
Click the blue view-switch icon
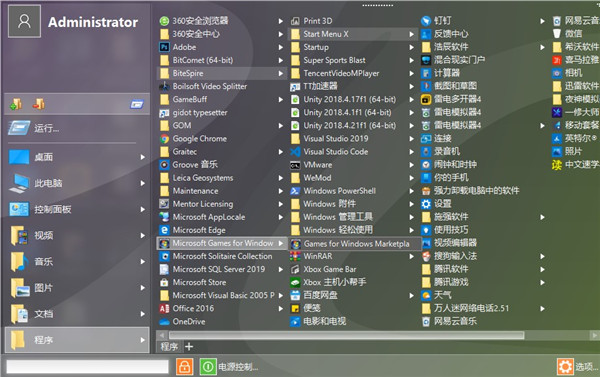click(x=137, y=104)
